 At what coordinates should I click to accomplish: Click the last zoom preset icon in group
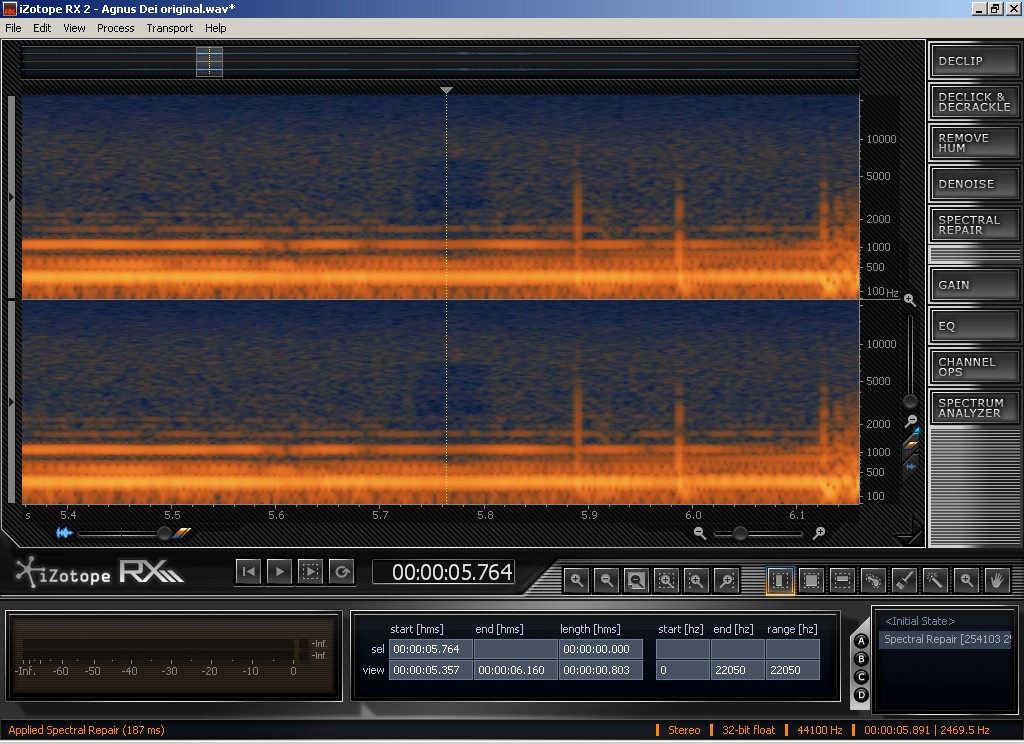726,580
